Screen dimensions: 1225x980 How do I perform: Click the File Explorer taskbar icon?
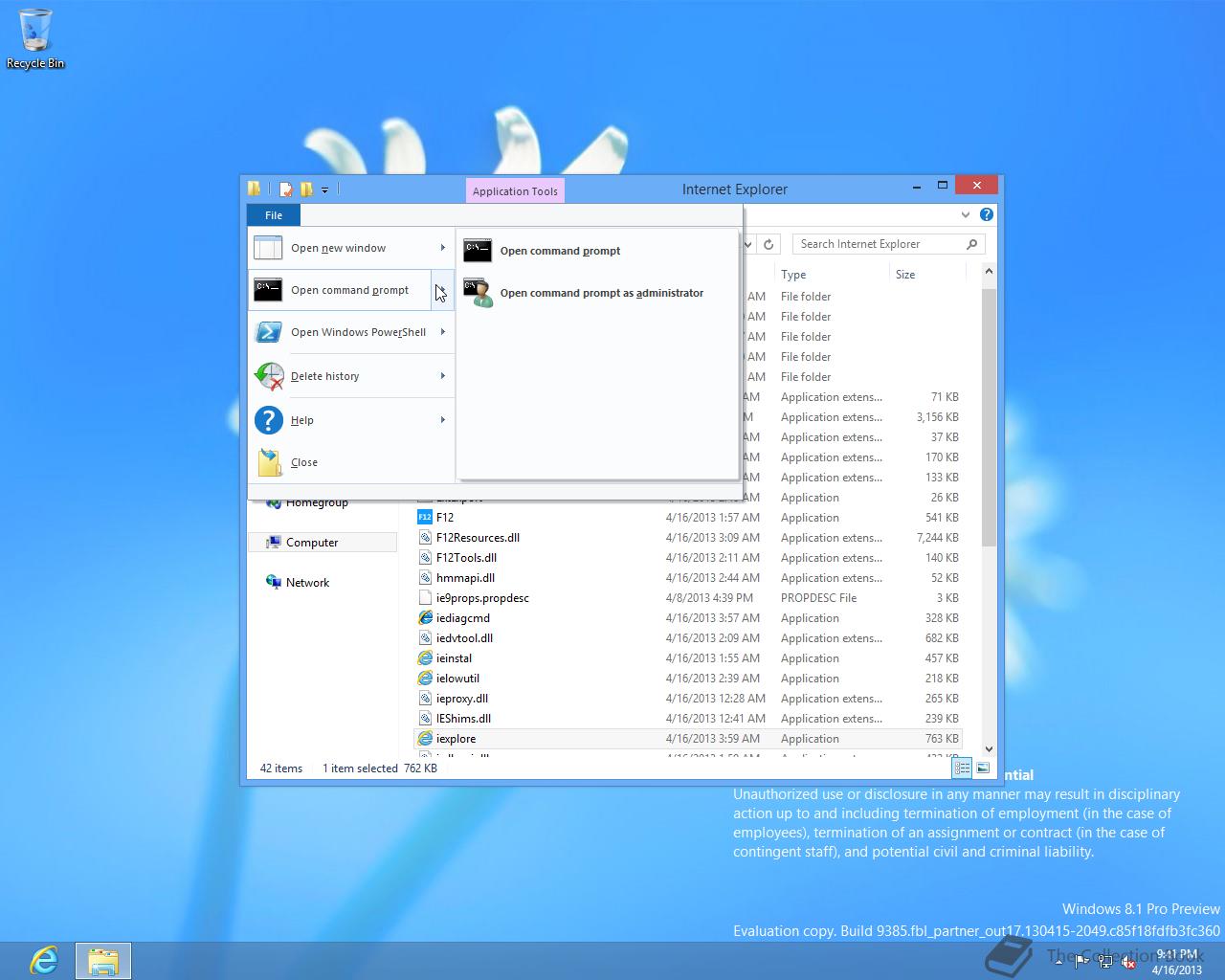[102, 960]
